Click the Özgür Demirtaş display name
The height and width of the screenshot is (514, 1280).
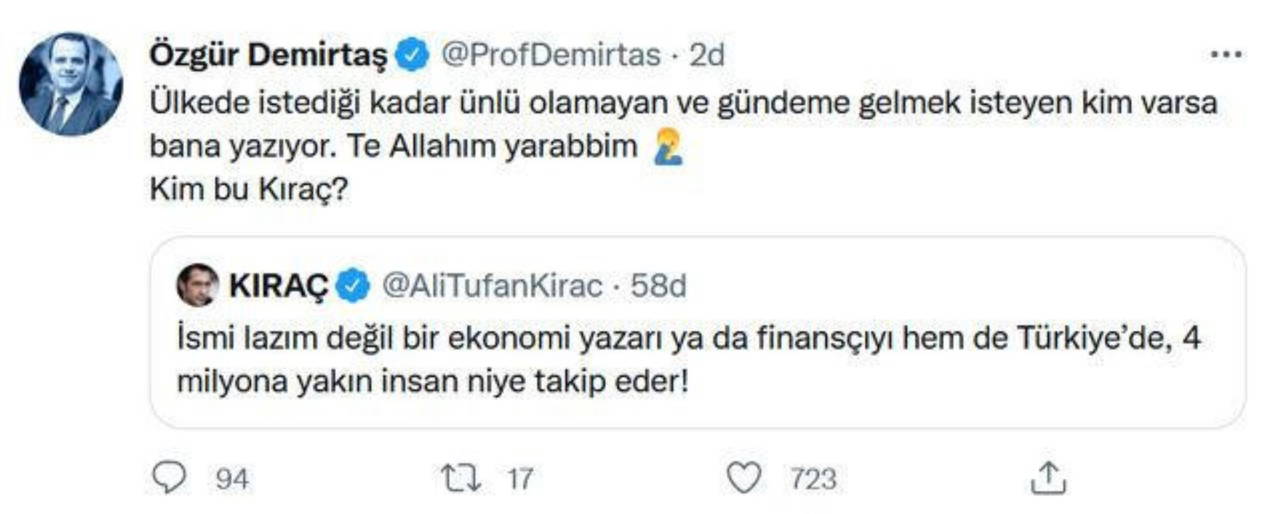pos(268,56)
